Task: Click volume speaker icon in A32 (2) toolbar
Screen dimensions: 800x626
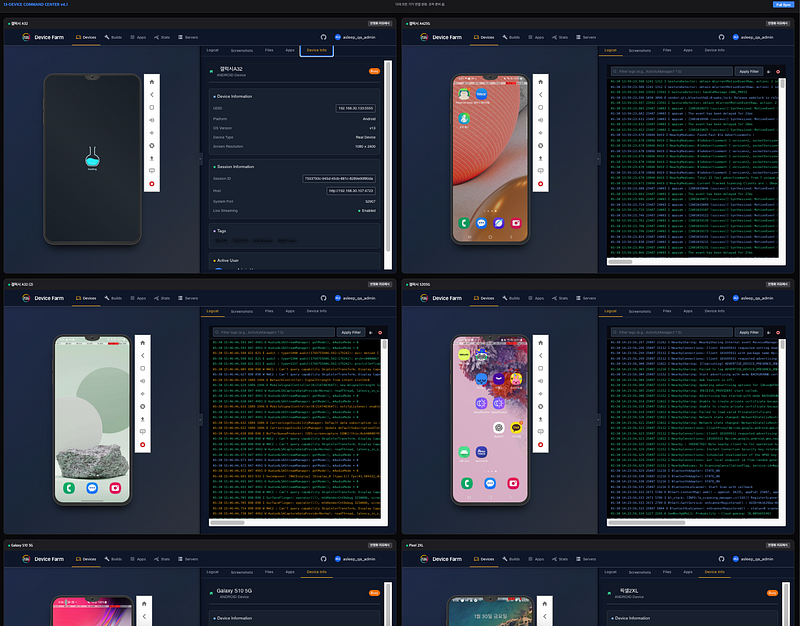Action: click(x=142, y=381)
